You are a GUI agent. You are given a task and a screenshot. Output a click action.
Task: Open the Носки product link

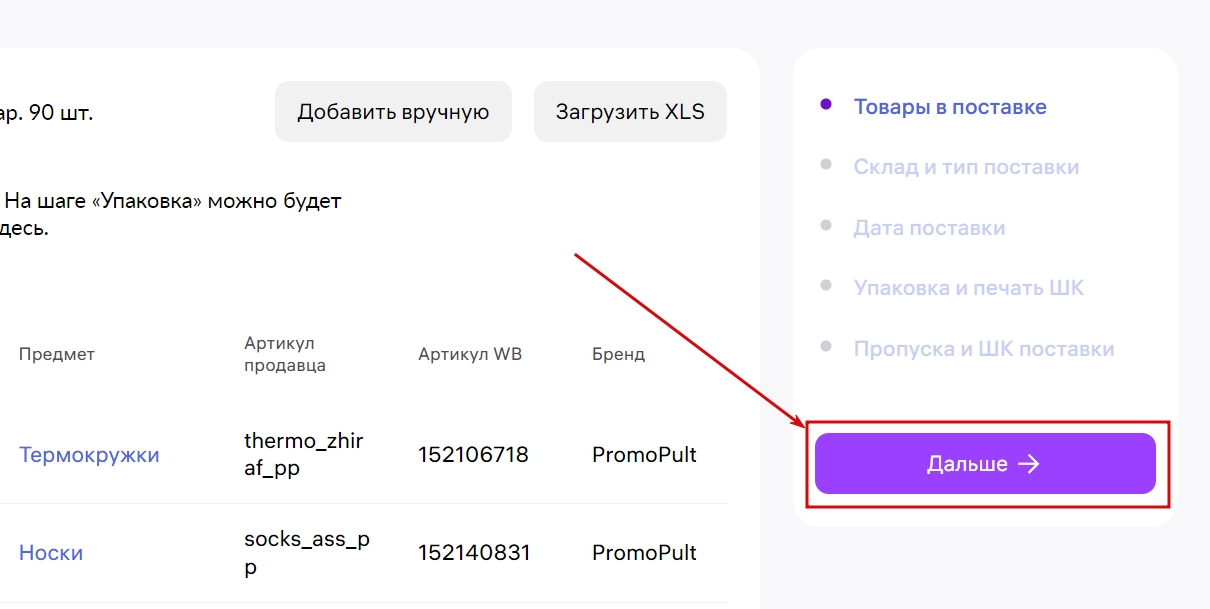pos(51,552)
